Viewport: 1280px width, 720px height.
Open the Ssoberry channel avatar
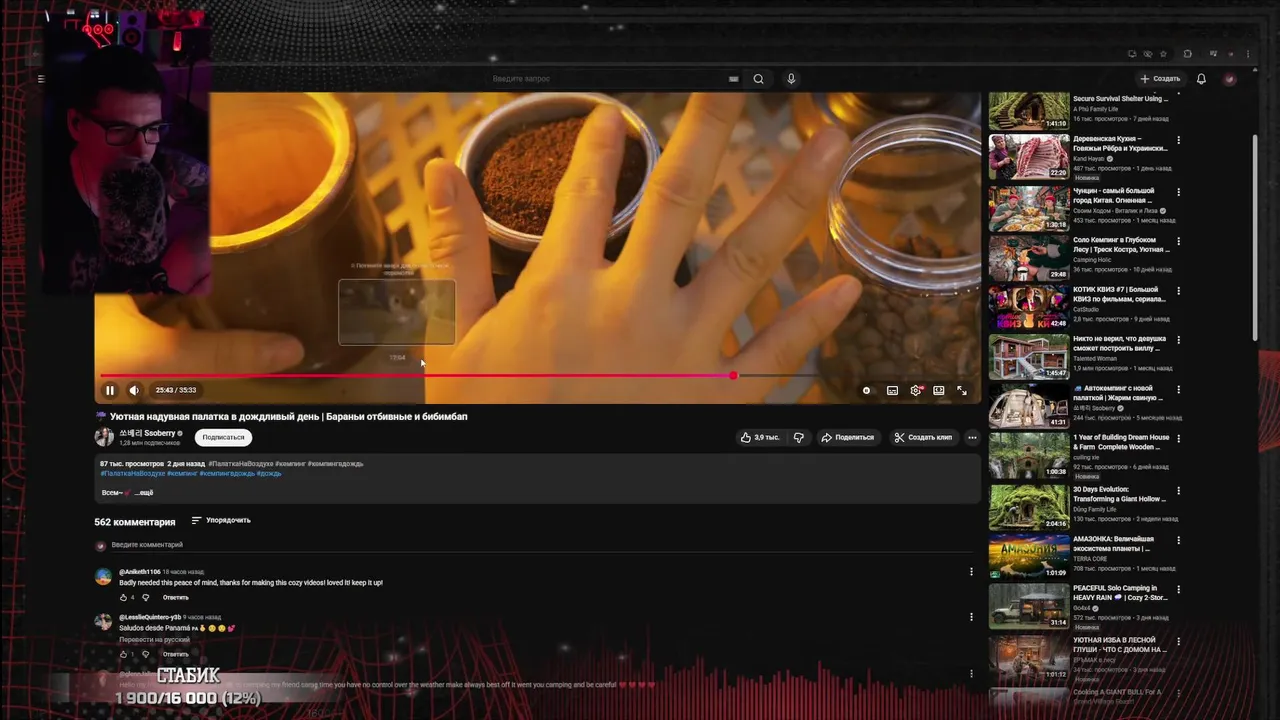(104, 437)
